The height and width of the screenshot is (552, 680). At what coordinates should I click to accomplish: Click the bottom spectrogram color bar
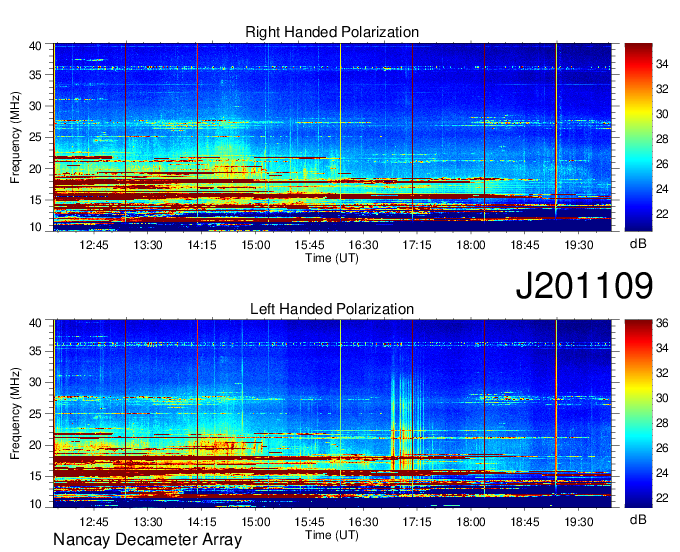[638, 413]
